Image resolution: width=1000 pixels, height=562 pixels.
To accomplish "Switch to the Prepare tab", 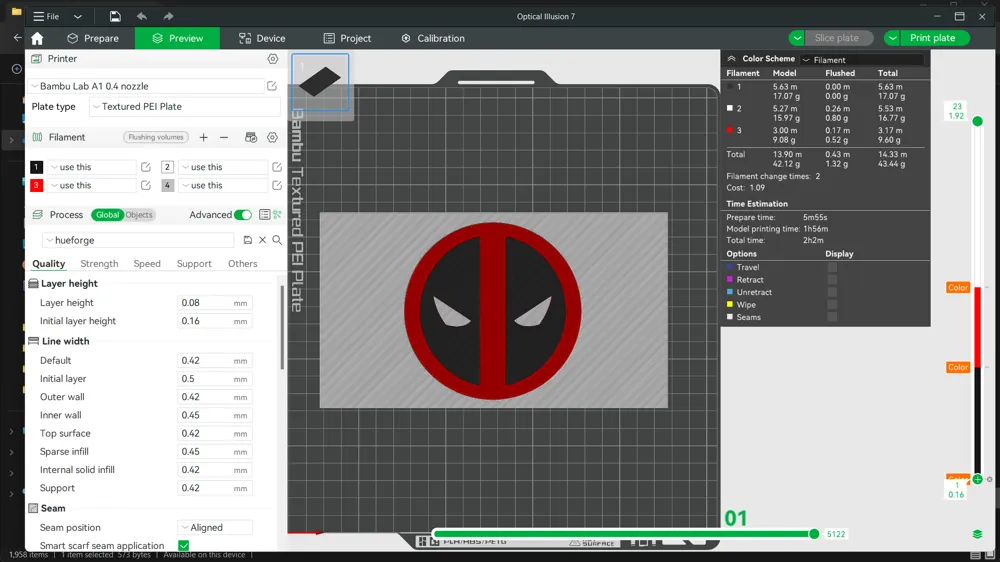I will point(93,38).
